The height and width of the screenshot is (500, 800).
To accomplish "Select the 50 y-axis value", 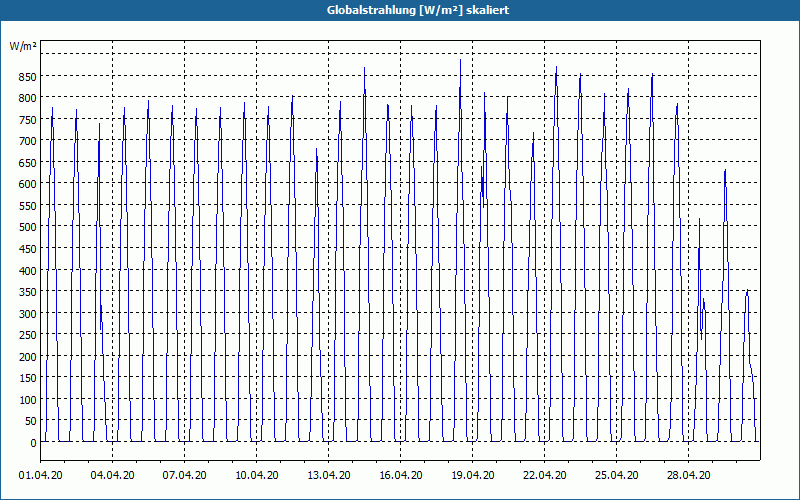I will pyautogui.click(x=31, y=421).
